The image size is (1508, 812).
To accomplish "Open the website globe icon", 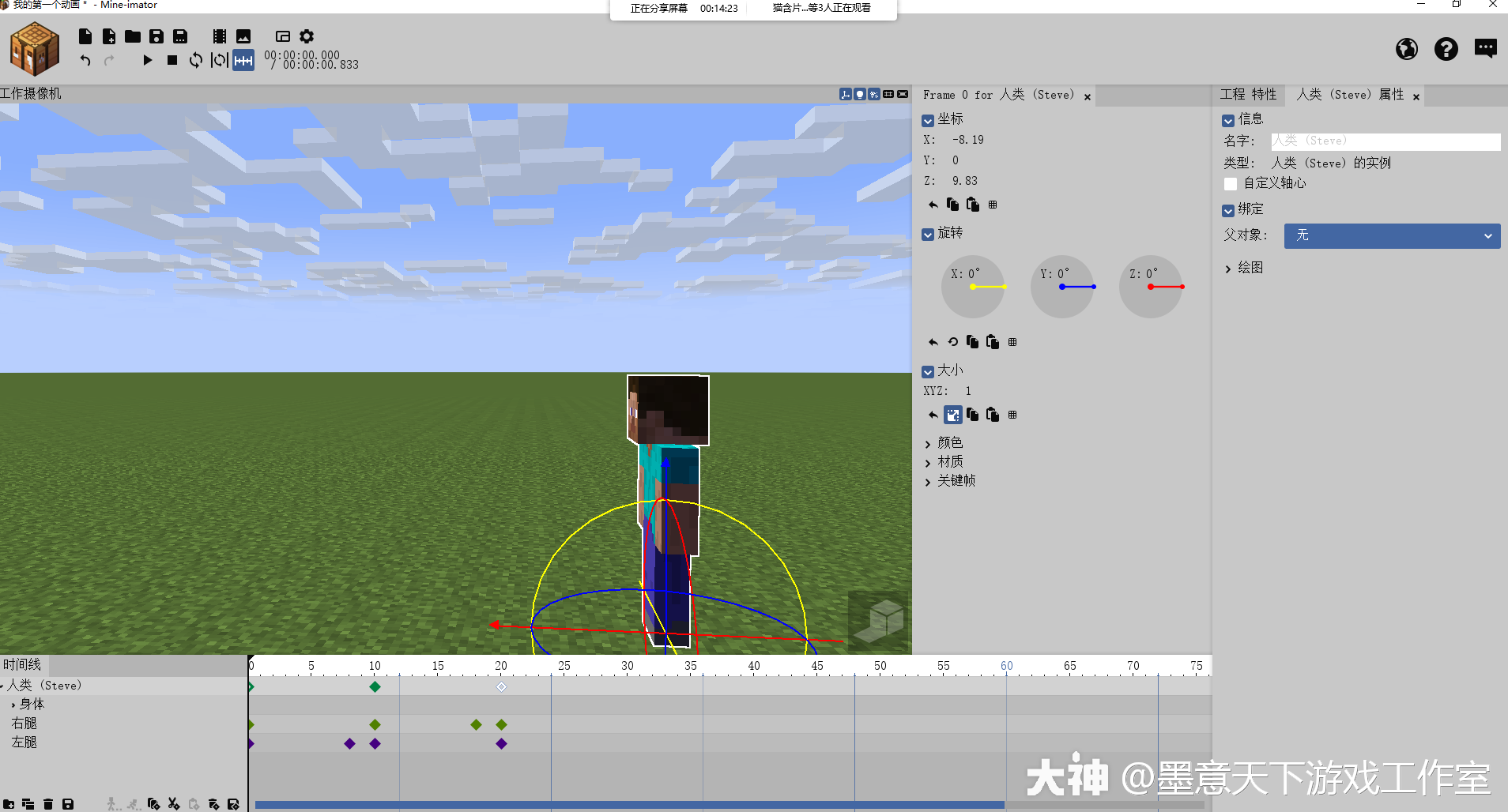I will click(x=1407, y=49).
